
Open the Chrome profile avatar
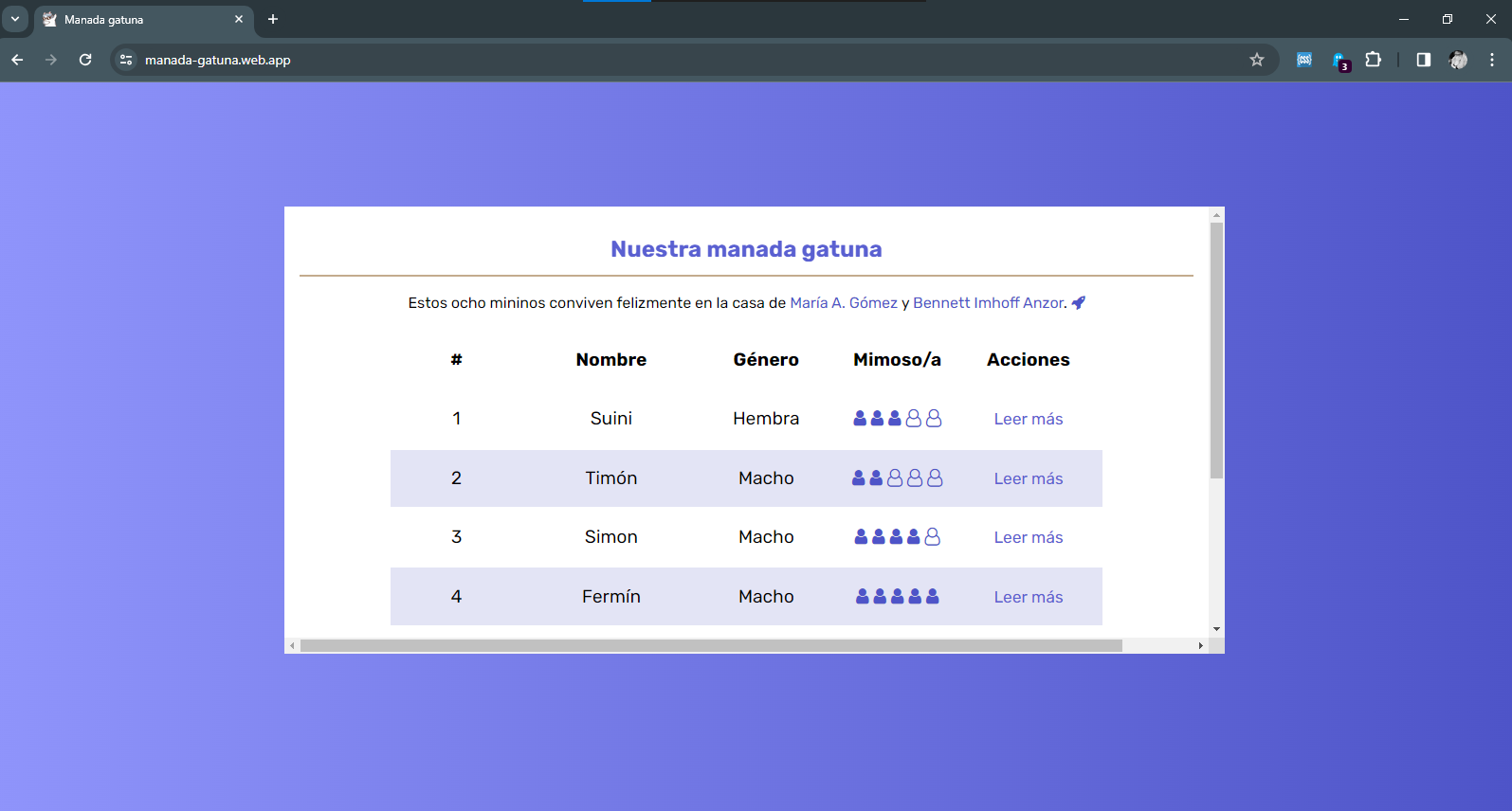tap(1458, 60)
